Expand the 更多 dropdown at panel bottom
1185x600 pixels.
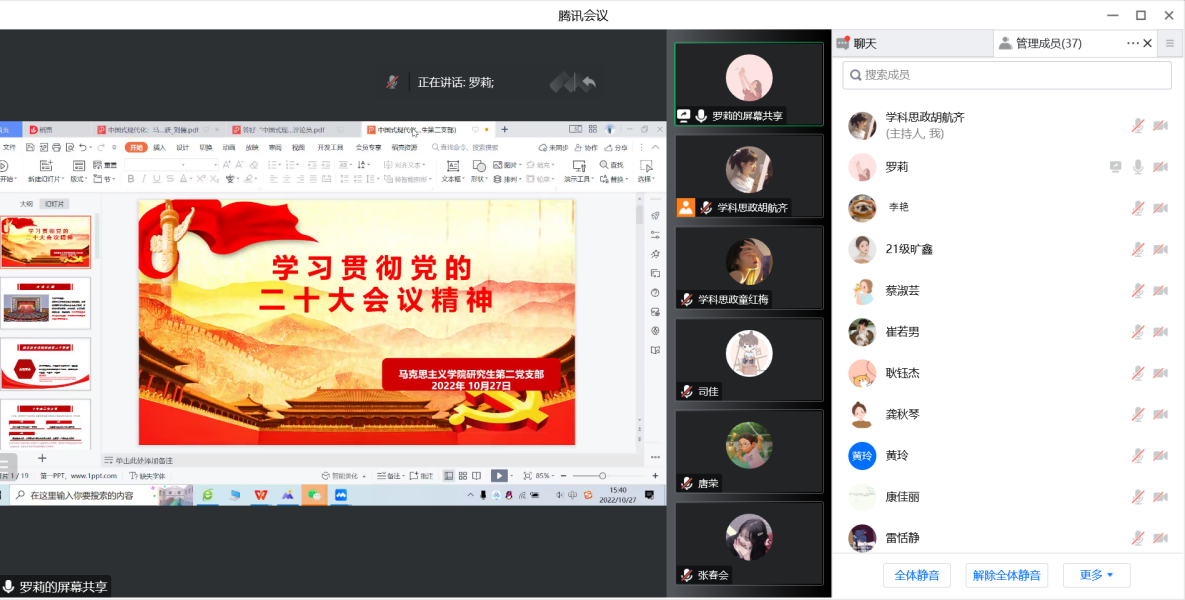(x=1096, y=575)
